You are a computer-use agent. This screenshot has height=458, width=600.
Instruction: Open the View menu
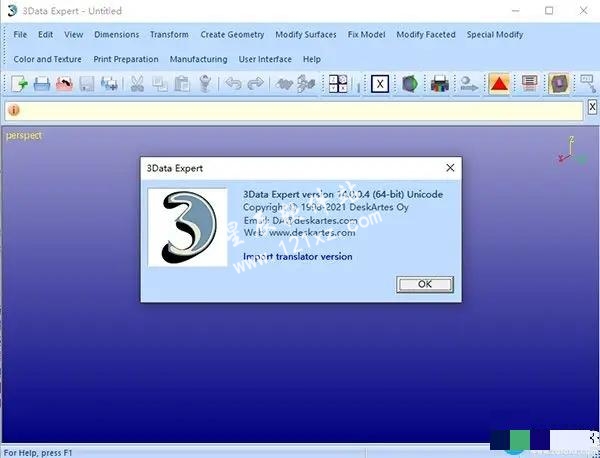[73, 34]
